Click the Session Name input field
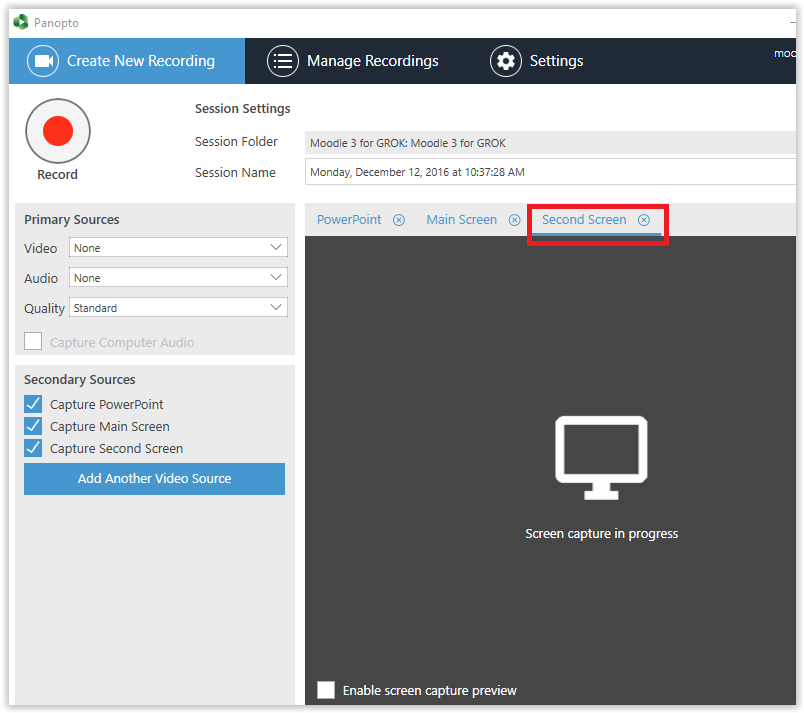This screenshot has width=804, height=713. pyautogui.click(x=550, y=172)
